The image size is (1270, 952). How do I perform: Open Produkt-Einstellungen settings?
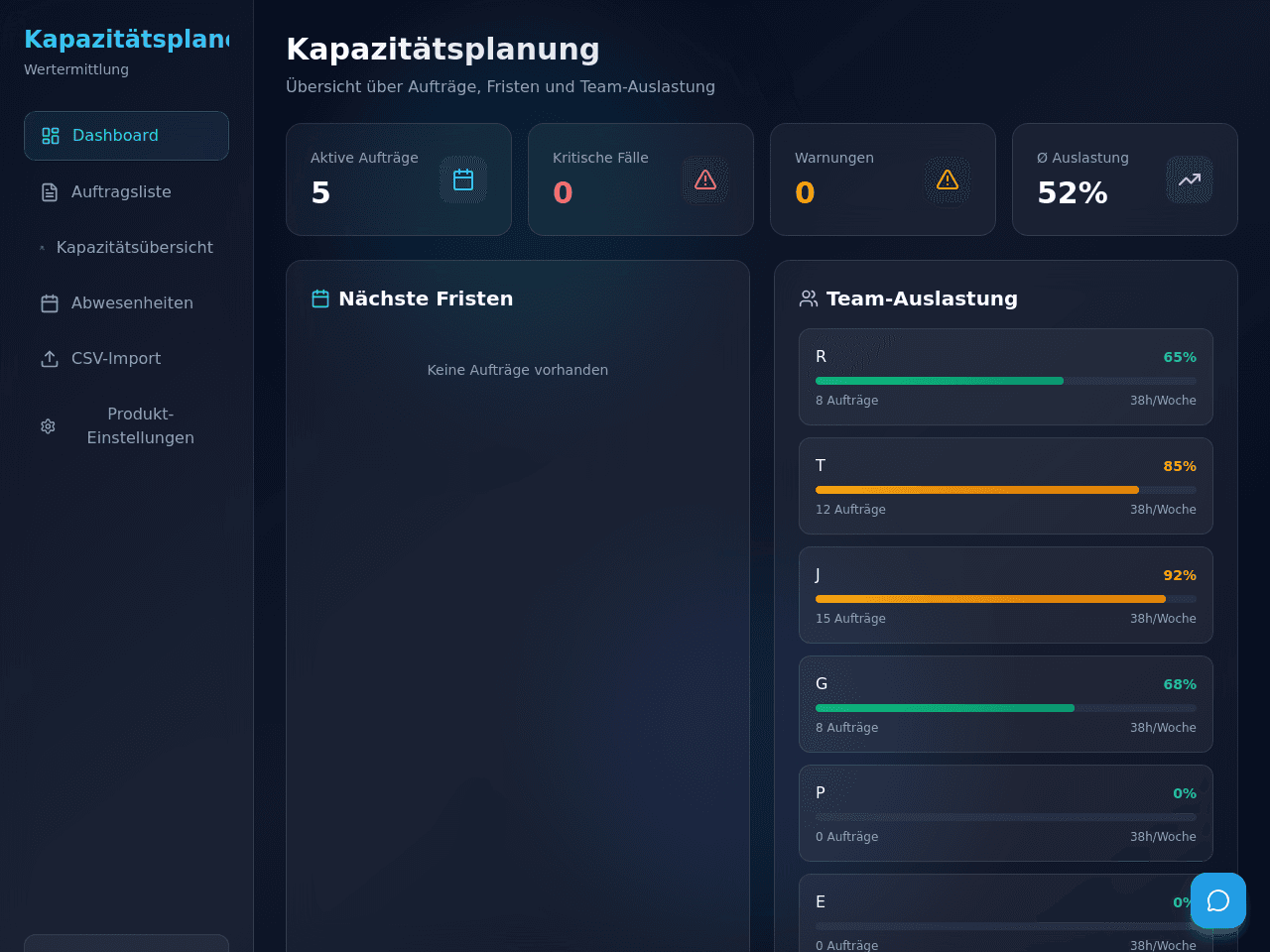pos(126,425)
